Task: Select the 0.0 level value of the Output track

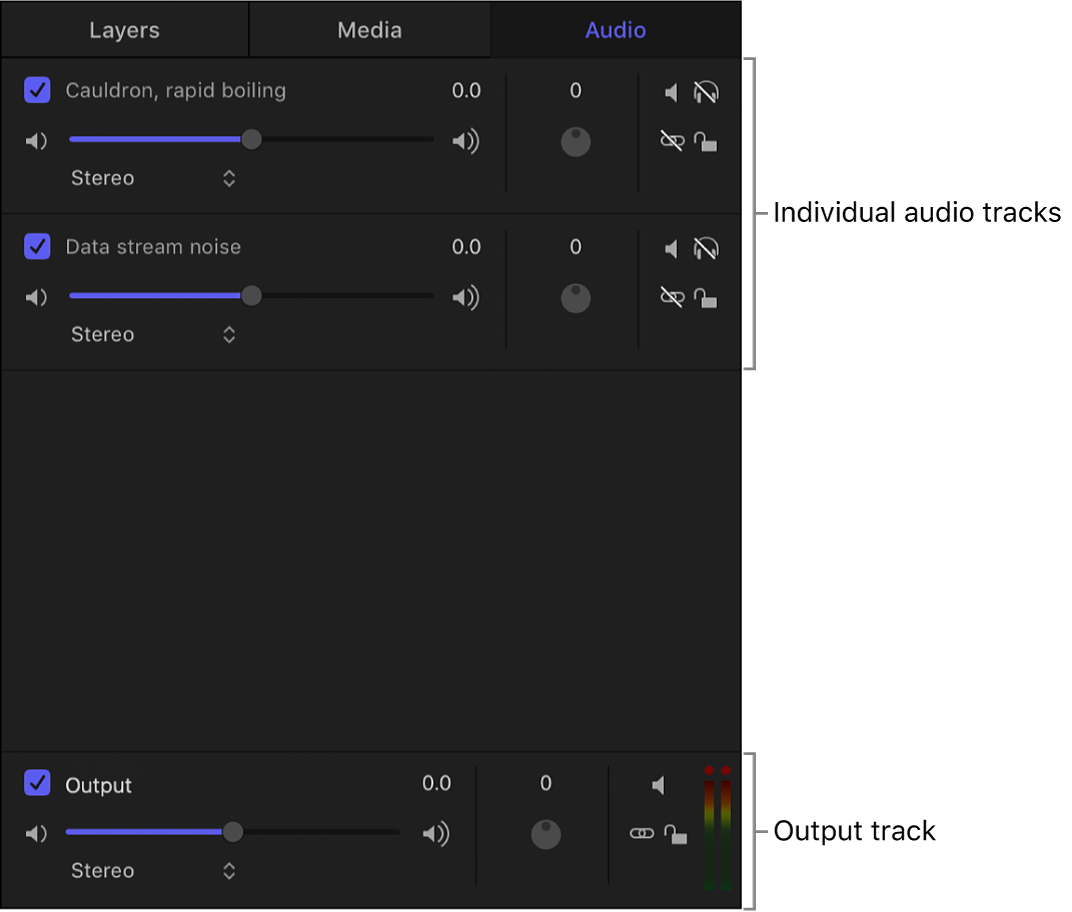Action: 437,784
